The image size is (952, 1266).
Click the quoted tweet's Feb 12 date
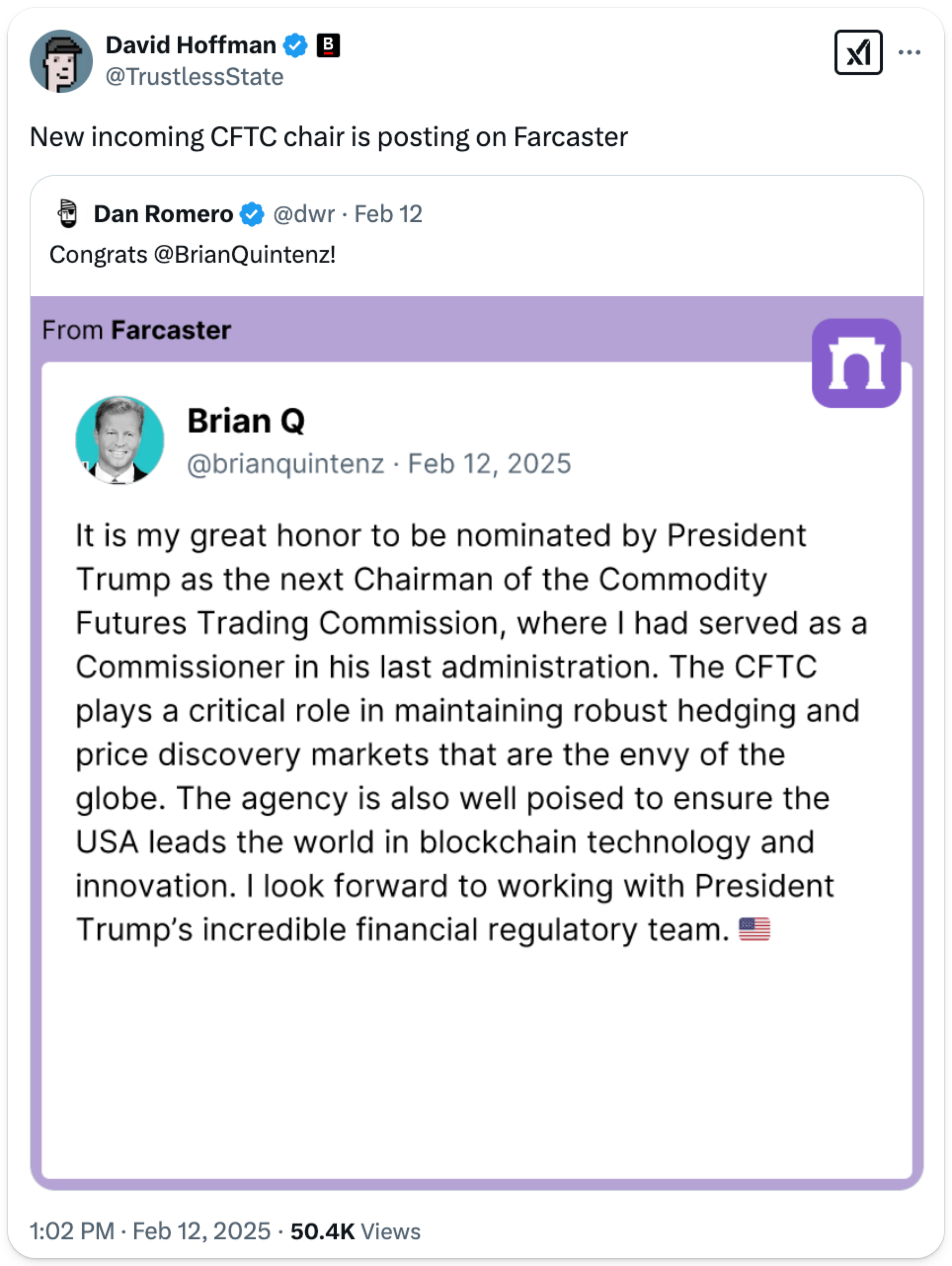pos(388,214)
